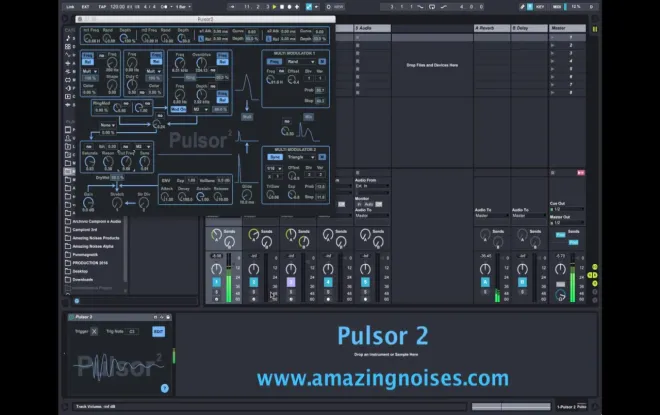Select Clips category icon in browser
The image size is (660, 415).
point(68,96)
